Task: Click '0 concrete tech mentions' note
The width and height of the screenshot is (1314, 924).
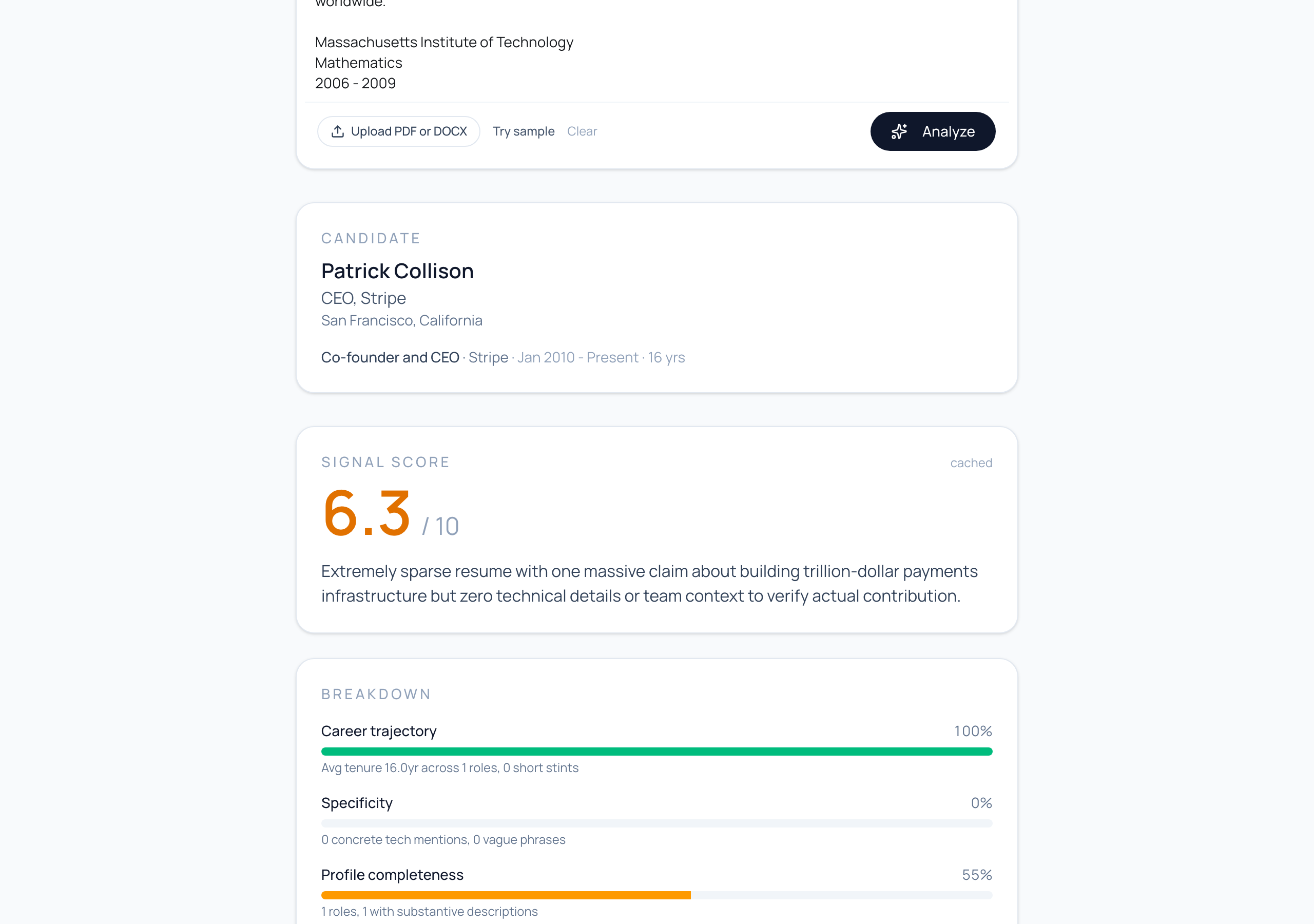Action: [395, 840]
